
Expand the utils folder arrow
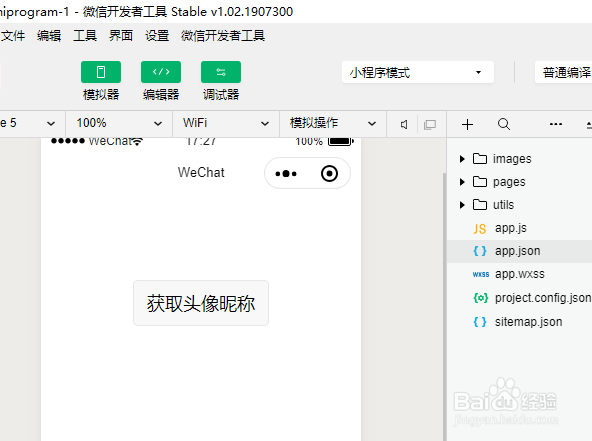pyautogui.click(x=462, y=205)
